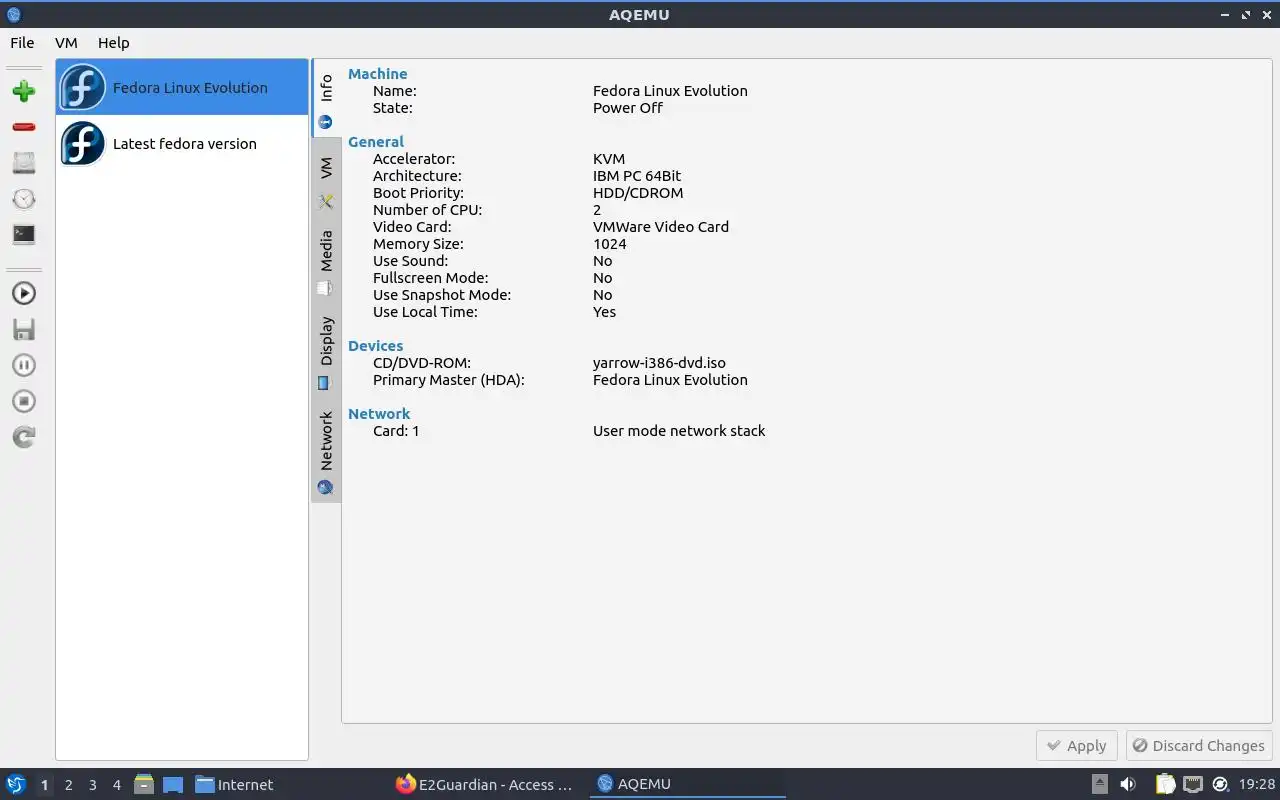Switch to workspace 1 in the taskbar

tap(44, 785)
